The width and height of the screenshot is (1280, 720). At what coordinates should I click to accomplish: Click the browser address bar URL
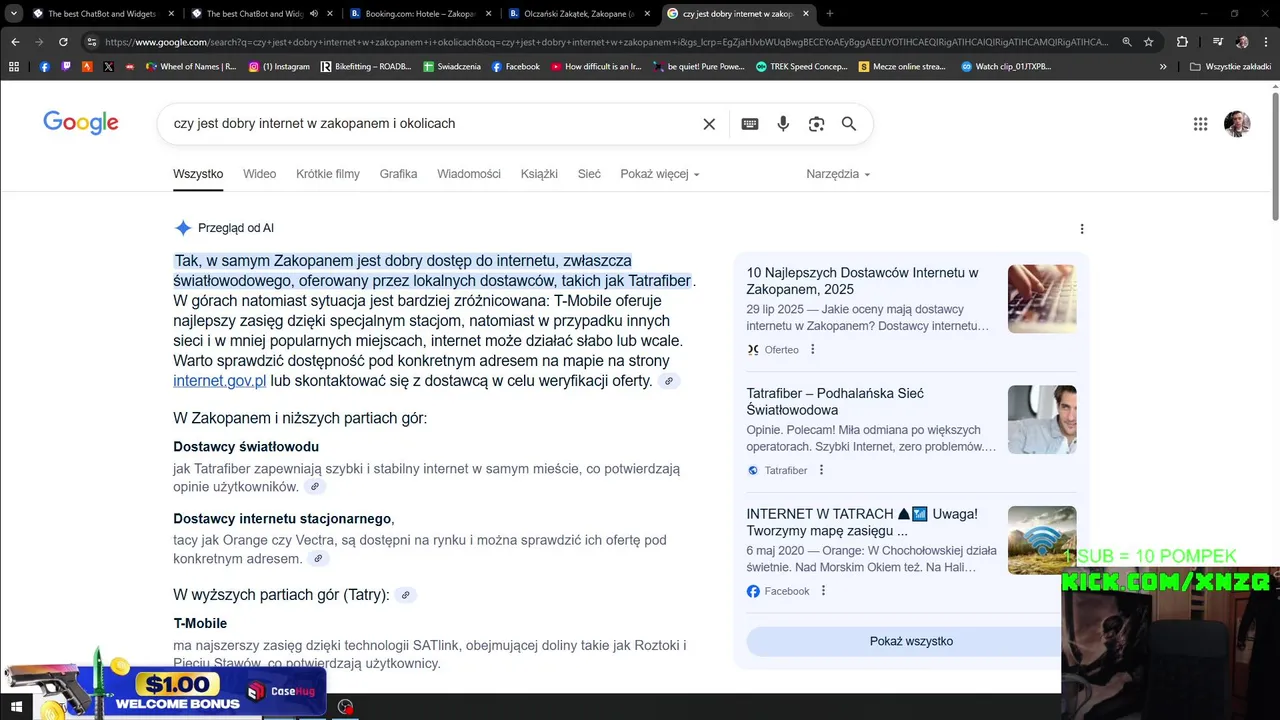click(606, 42)
